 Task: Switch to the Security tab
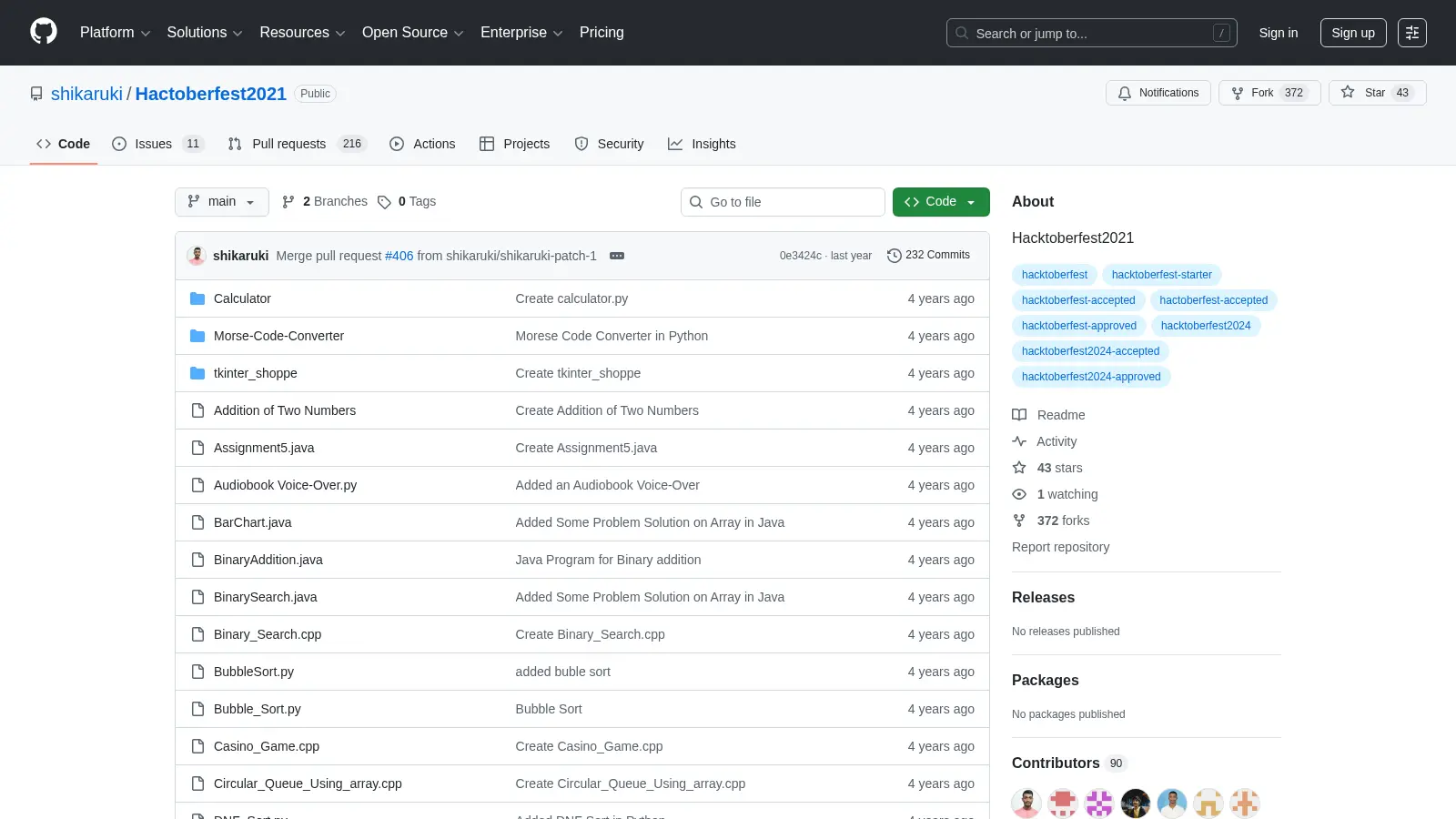609,144
